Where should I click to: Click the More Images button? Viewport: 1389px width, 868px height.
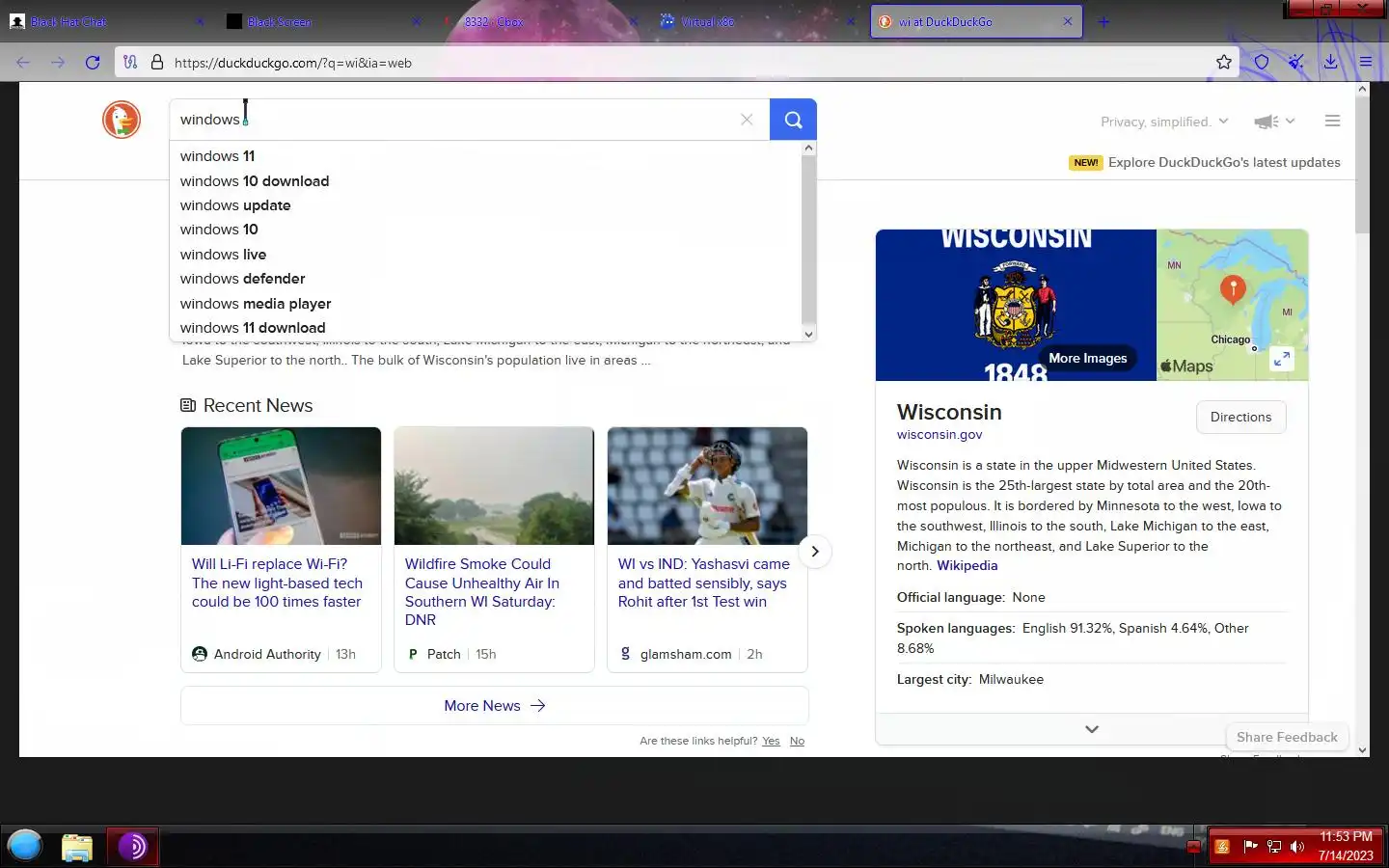pyautogui.click(x=1087, y=358)
